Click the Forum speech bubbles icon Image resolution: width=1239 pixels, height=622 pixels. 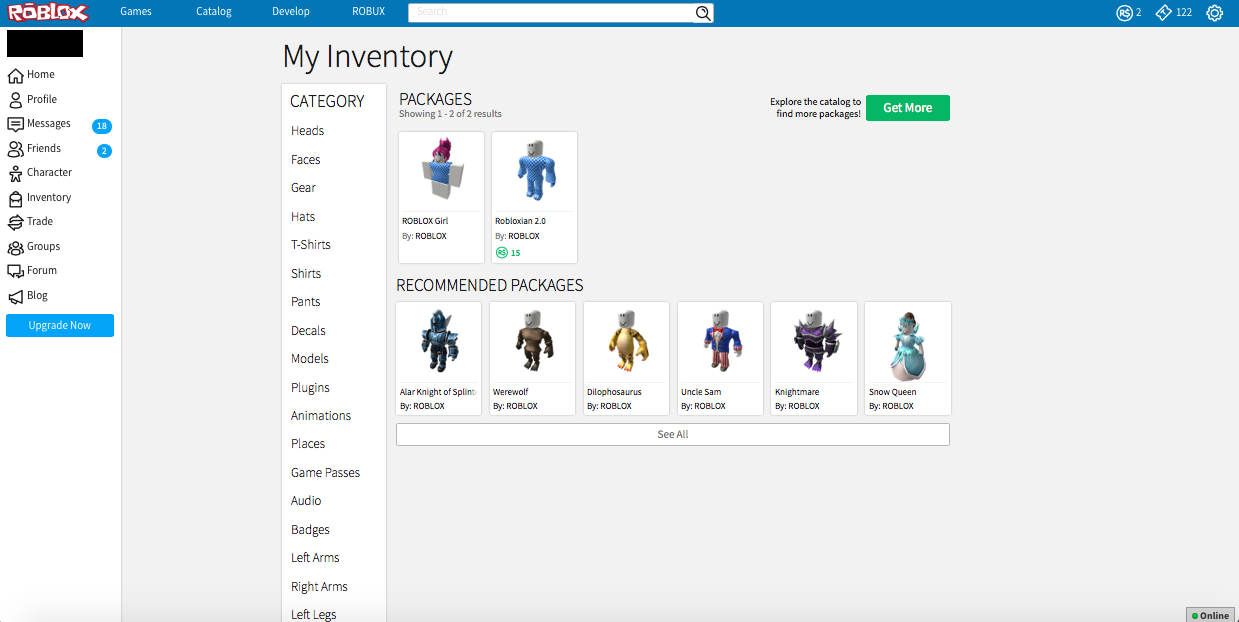coord(15,271)
